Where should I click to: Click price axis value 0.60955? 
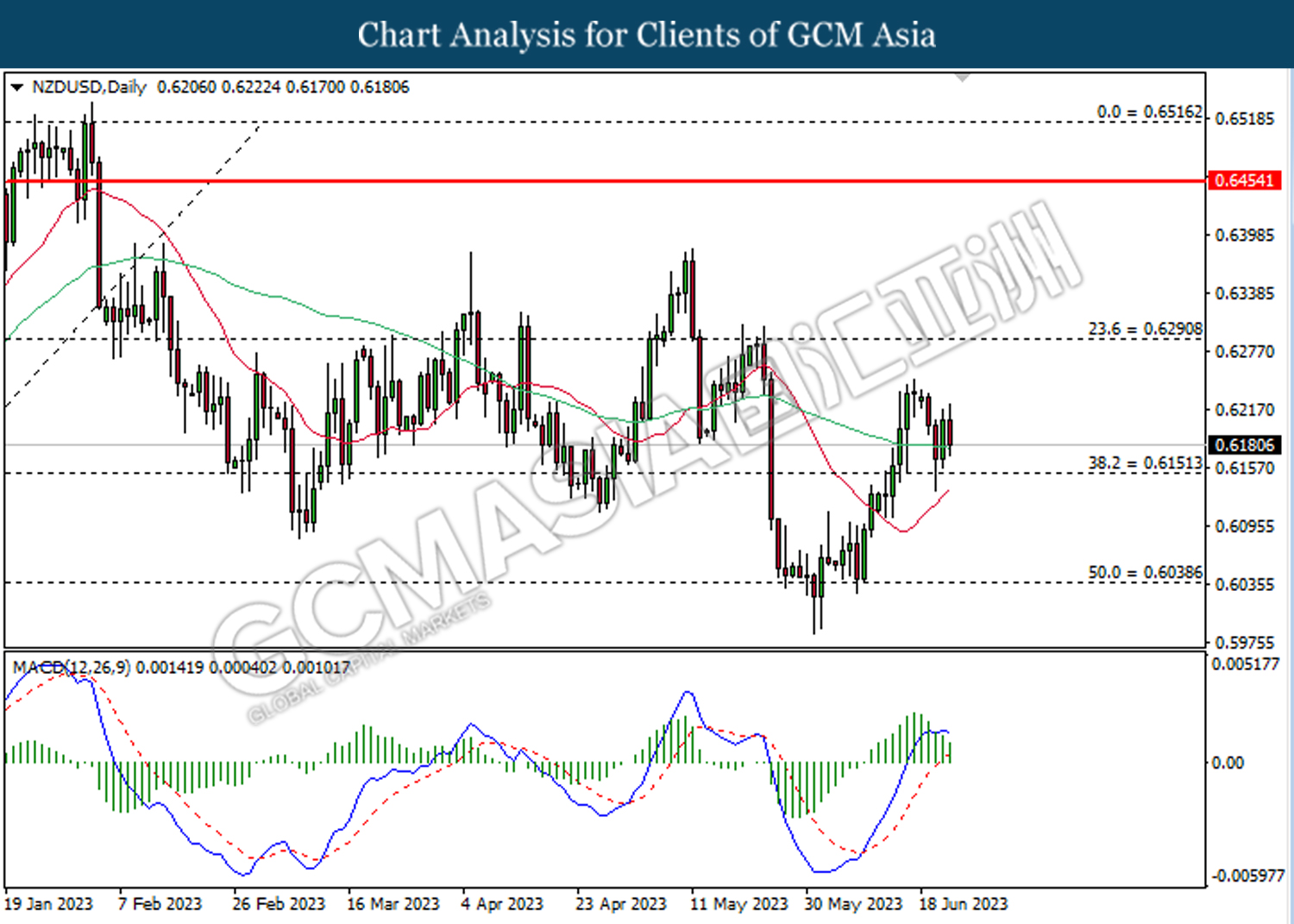(1244, 525)
